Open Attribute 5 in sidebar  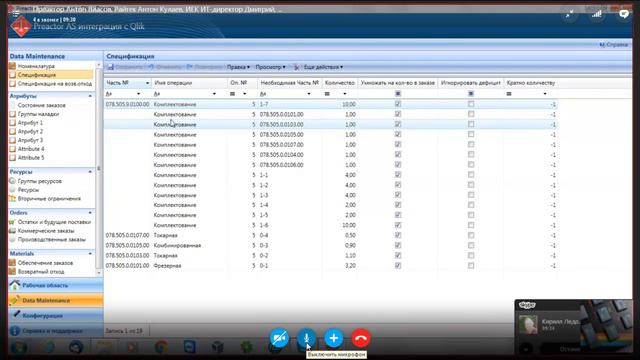coord(31,158)
